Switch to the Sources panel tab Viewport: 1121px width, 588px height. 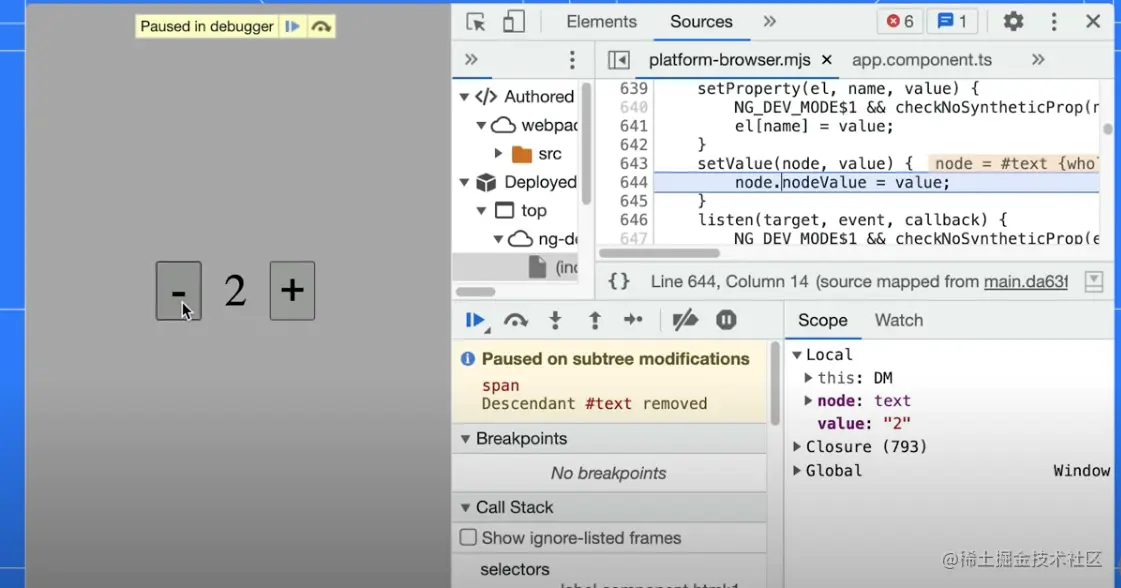click(x=701, y=21)
